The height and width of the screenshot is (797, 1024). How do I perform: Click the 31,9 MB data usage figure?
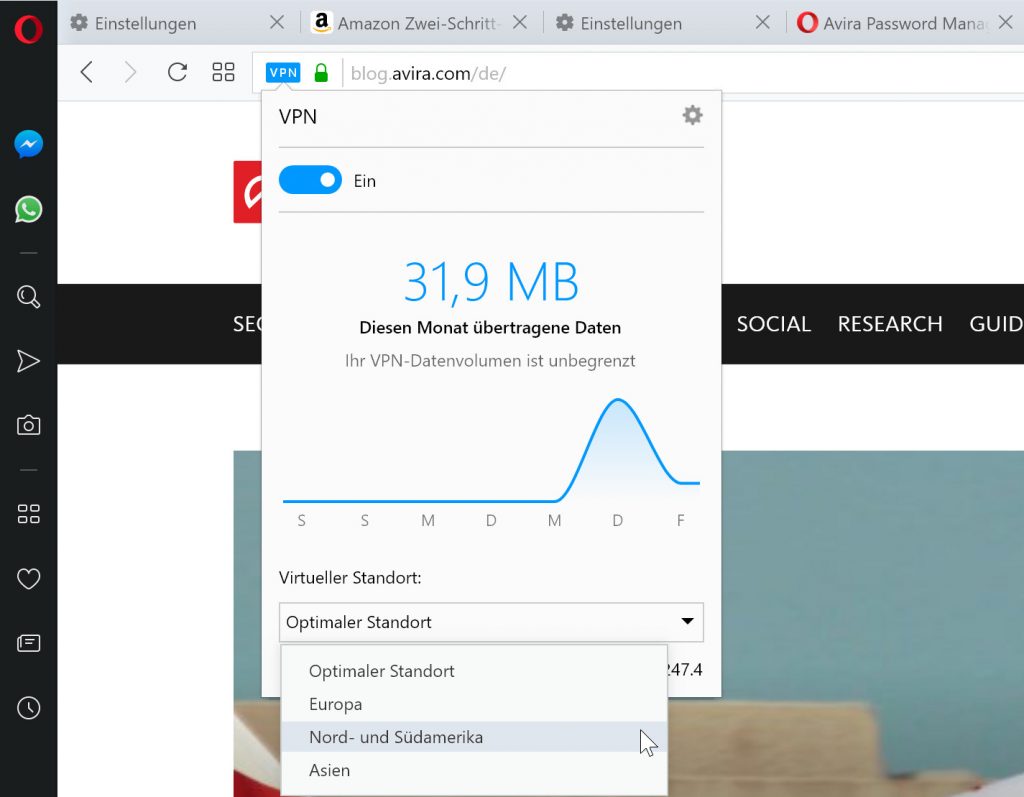[491, 282]
